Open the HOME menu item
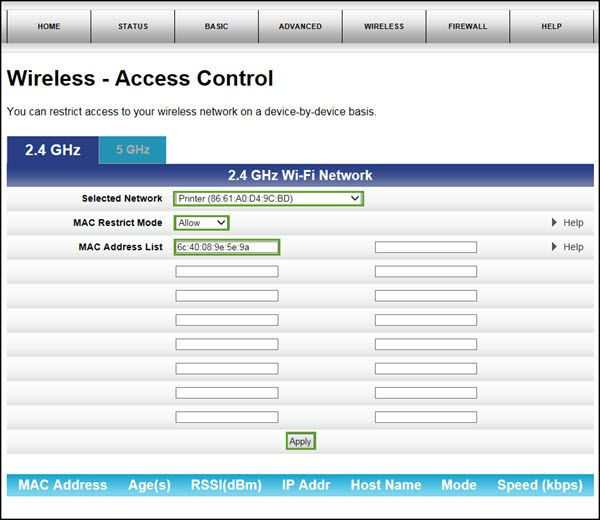Screen dimensions: 600x520 48,26
